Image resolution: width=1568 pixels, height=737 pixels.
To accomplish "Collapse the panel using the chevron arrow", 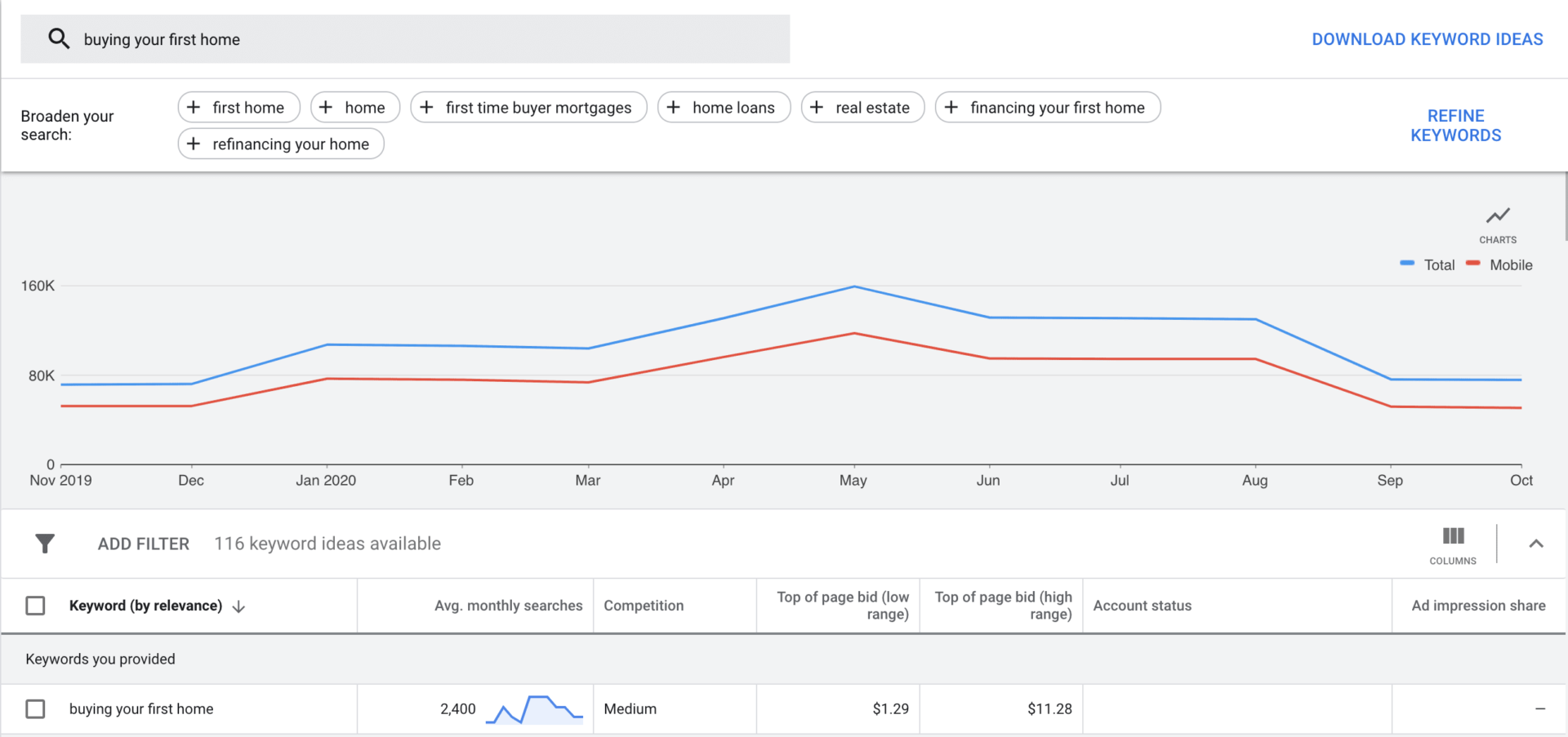I will pyautogui.click(x=1535, y=544).
